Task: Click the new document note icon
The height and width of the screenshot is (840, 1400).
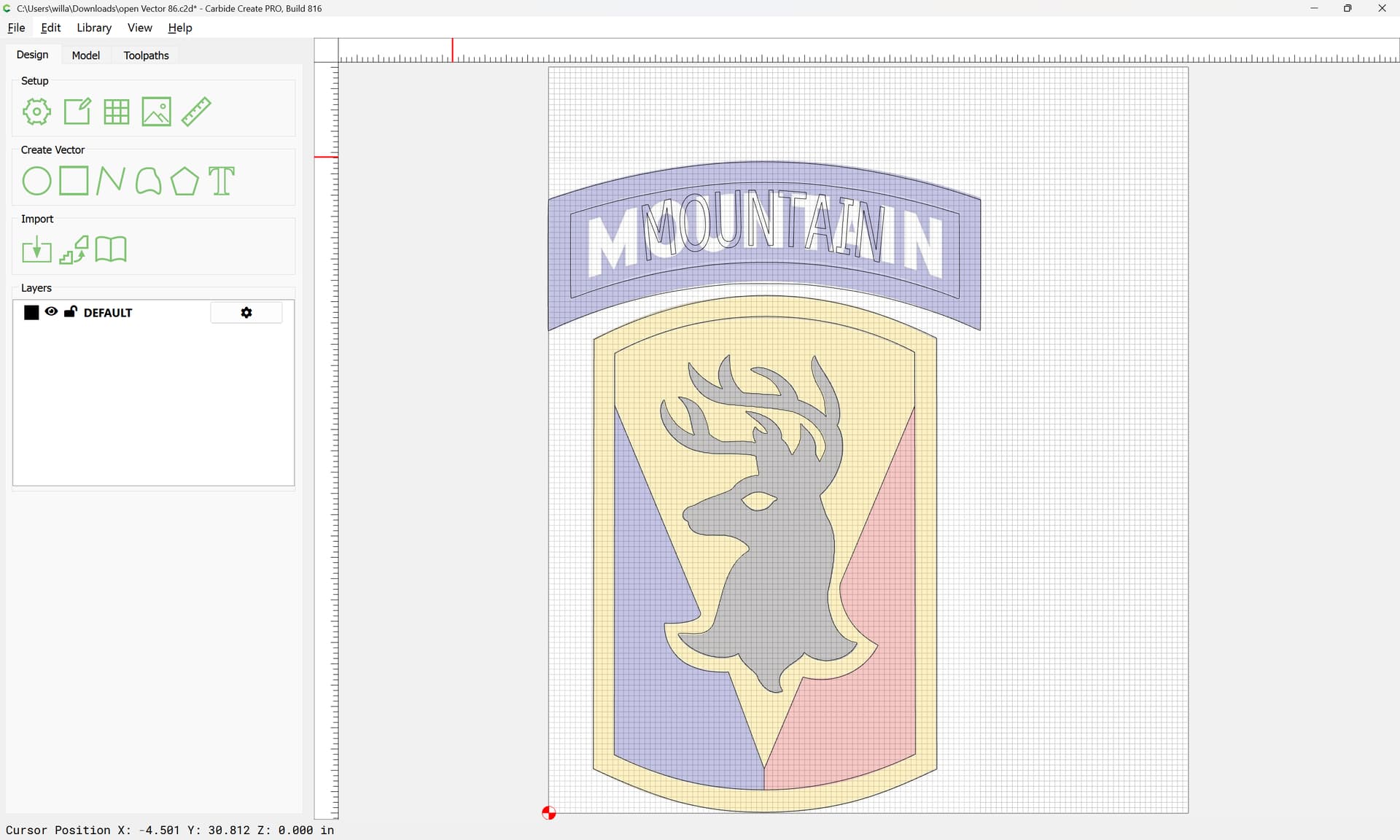Action: [x=77, y=112]
